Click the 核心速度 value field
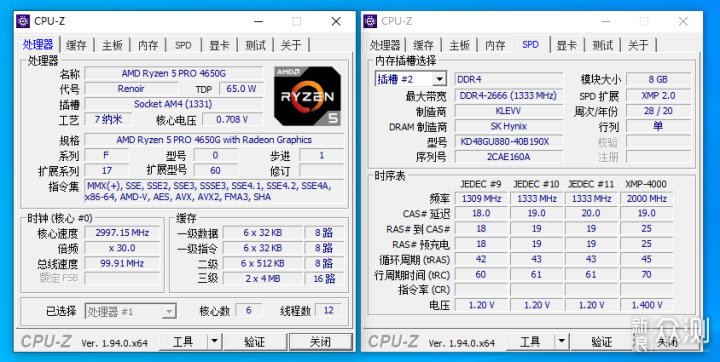 122,233
